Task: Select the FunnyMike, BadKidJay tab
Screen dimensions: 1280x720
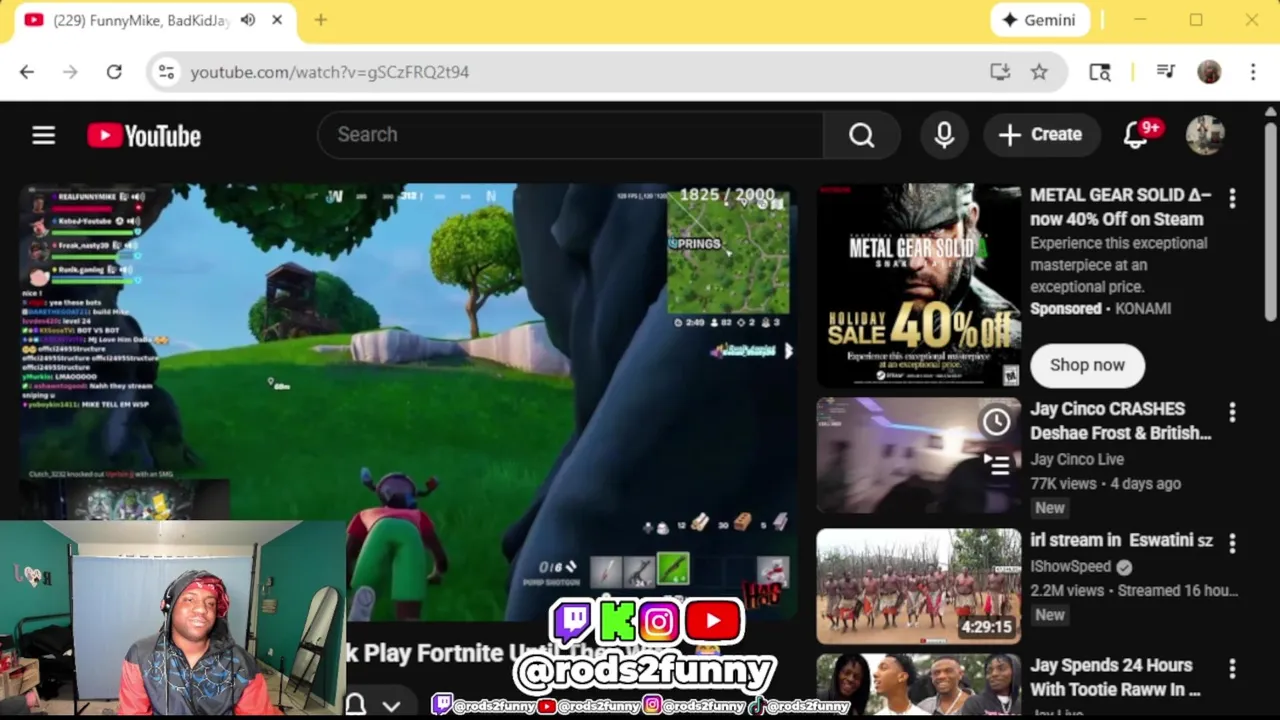Action: 155,20
